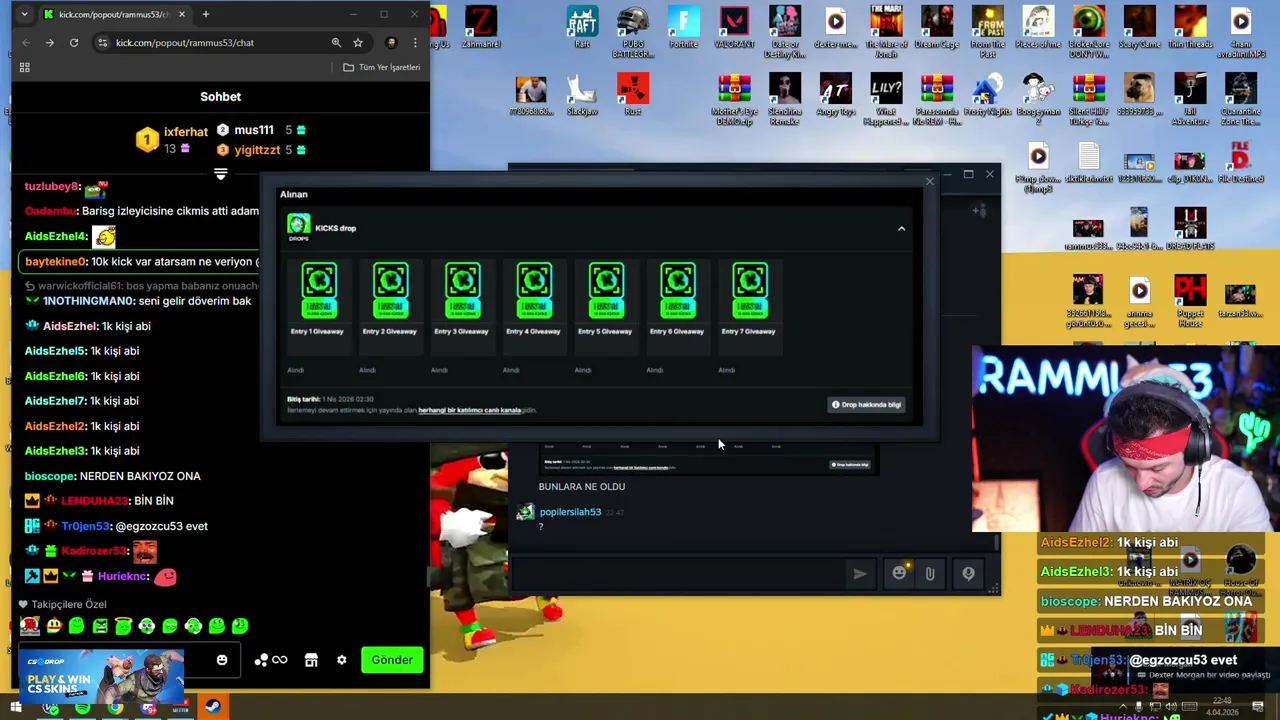Open the siktiklerim.txt text file
This screenshot has width=1280, height=720.
(1089, 163)
